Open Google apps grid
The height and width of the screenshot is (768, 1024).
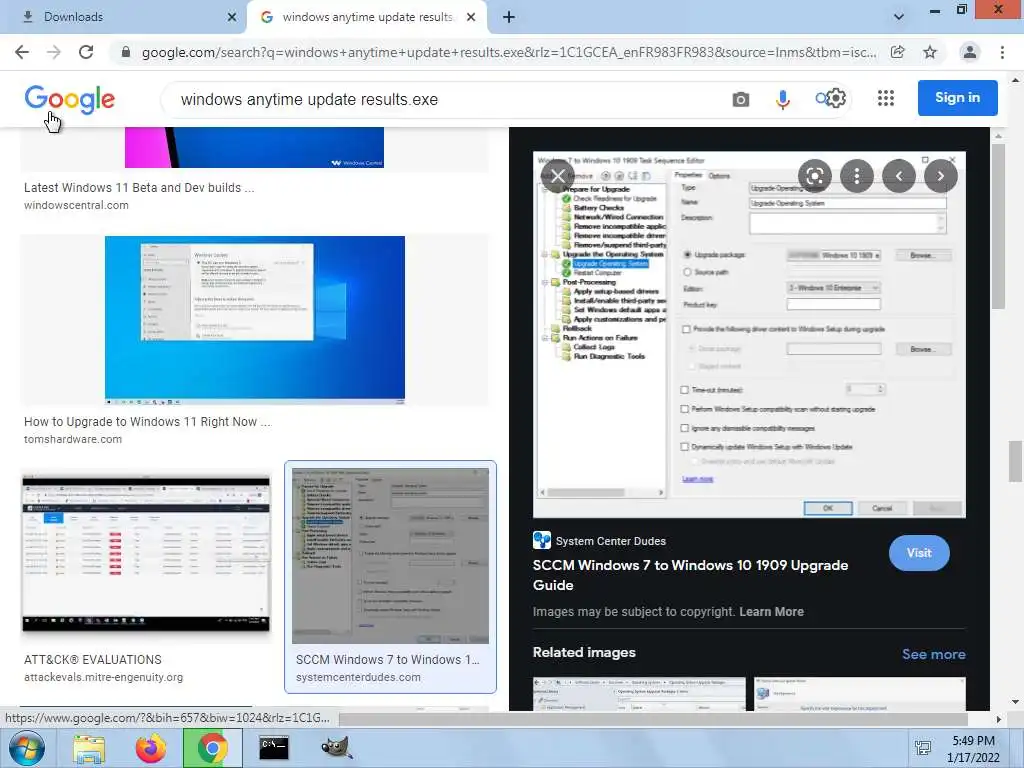pos(886,99)
